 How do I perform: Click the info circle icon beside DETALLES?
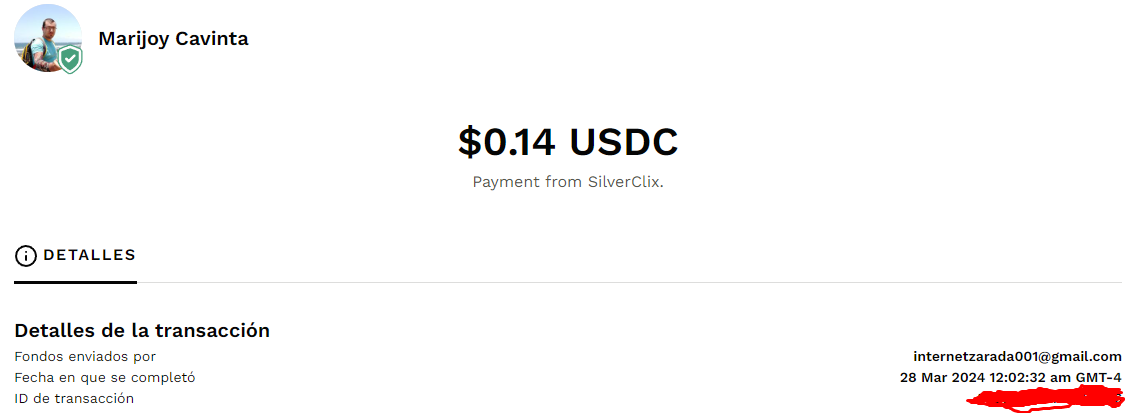coord(26,255)
